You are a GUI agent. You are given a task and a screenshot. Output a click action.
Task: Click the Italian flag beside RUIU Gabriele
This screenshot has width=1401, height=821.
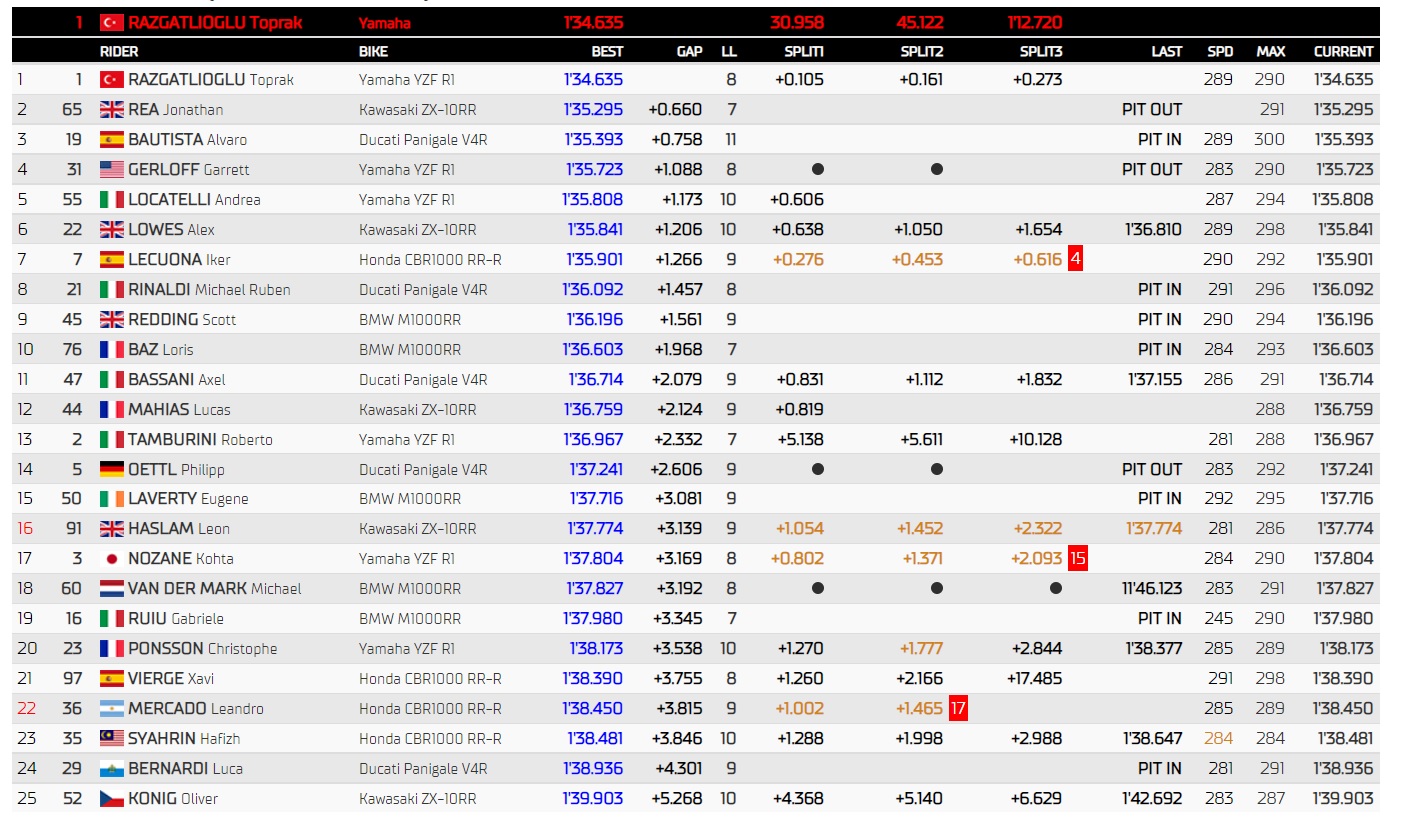tap(111, 618)
